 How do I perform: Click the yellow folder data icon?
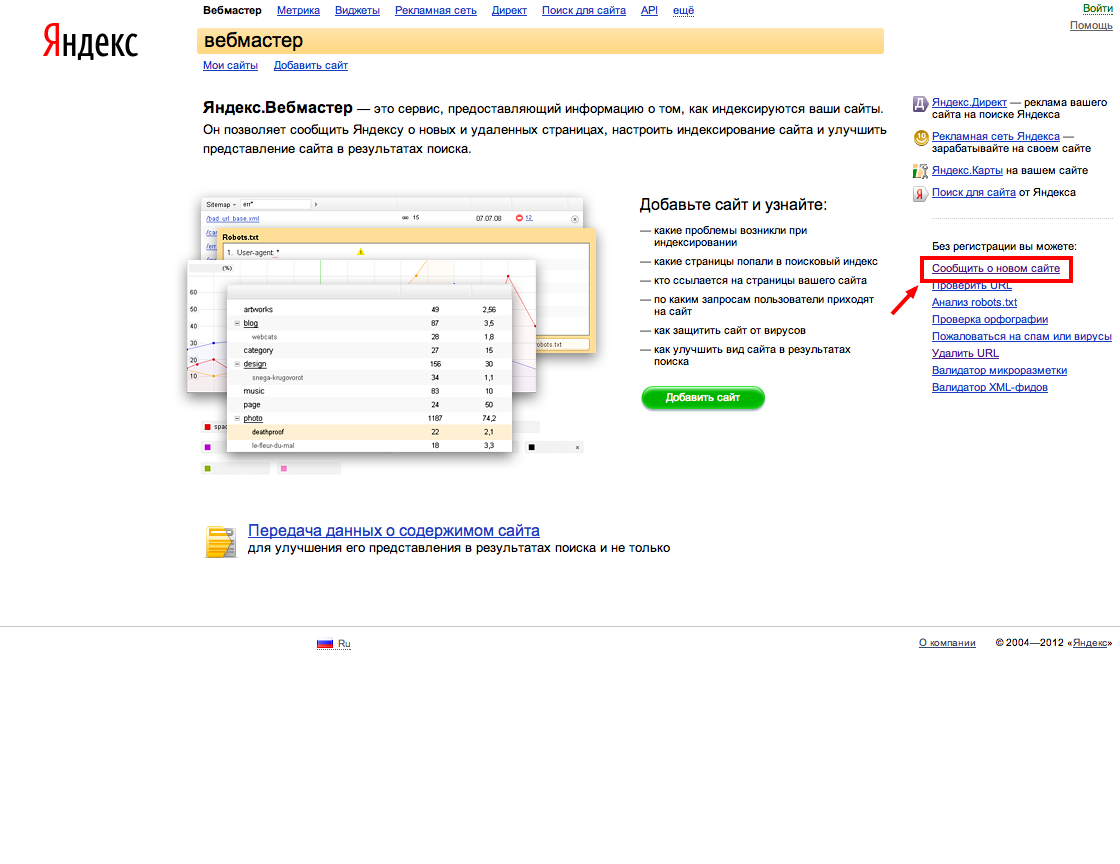221,541
